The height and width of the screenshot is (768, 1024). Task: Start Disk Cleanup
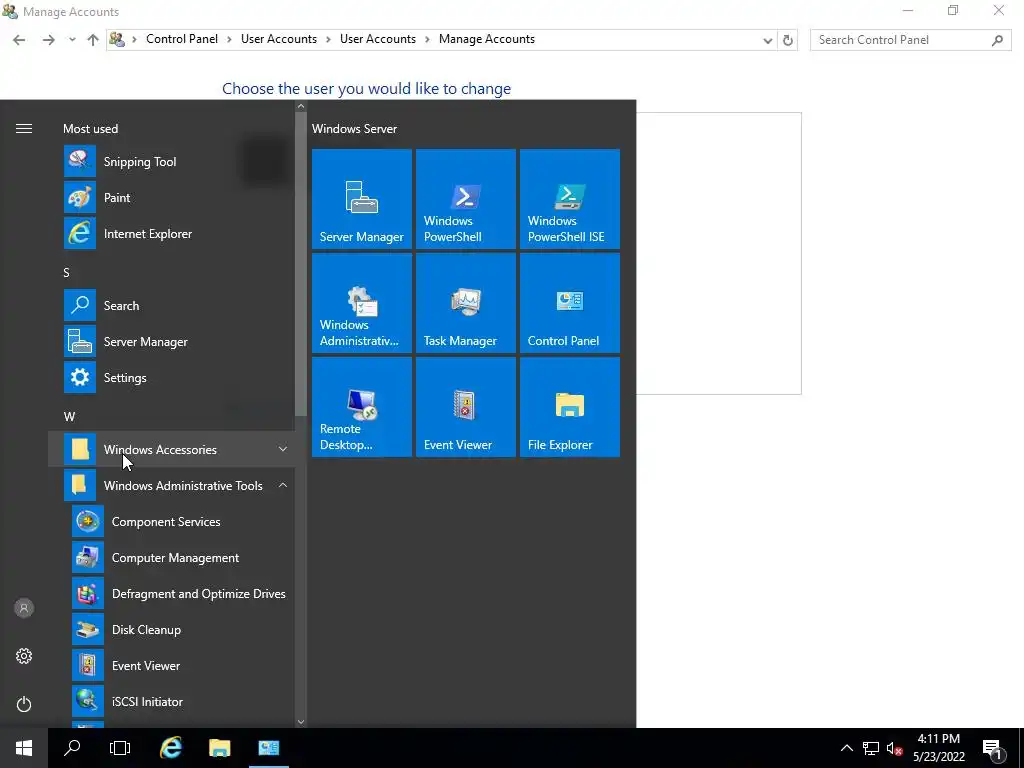tap(171, 630)
